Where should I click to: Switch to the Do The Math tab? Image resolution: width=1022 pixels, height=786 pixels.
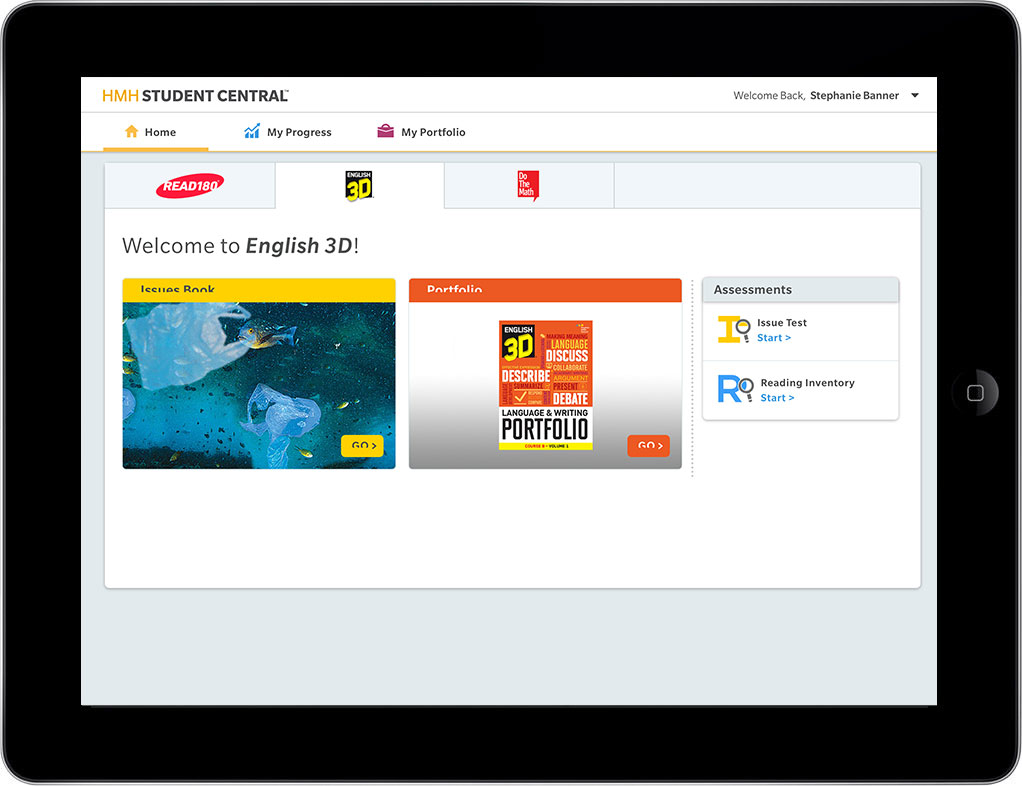tap(529, 186)
